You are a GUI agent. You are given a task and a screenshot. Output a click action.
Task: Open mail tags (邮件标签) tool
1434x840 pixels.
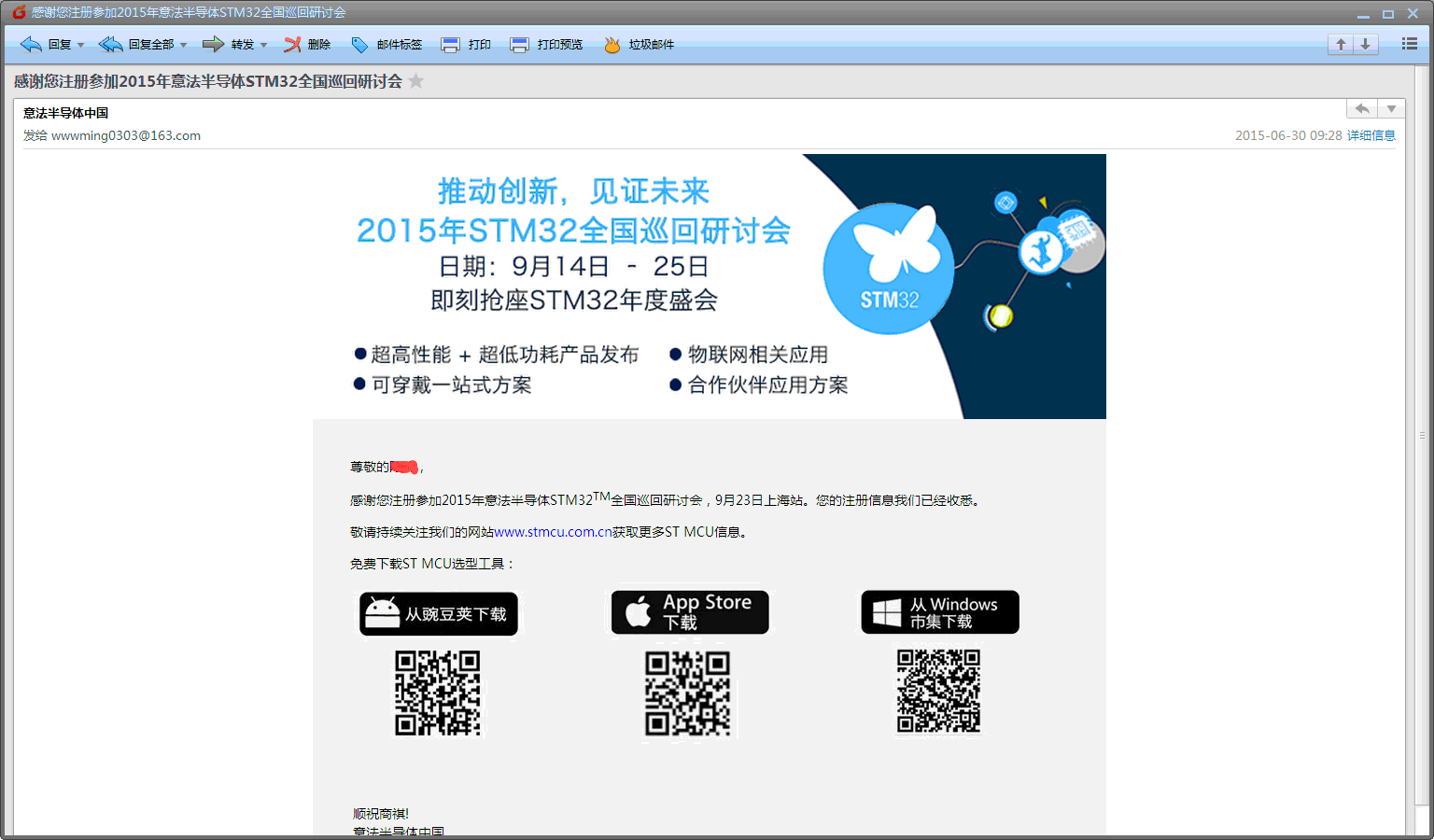pos(387,45)
